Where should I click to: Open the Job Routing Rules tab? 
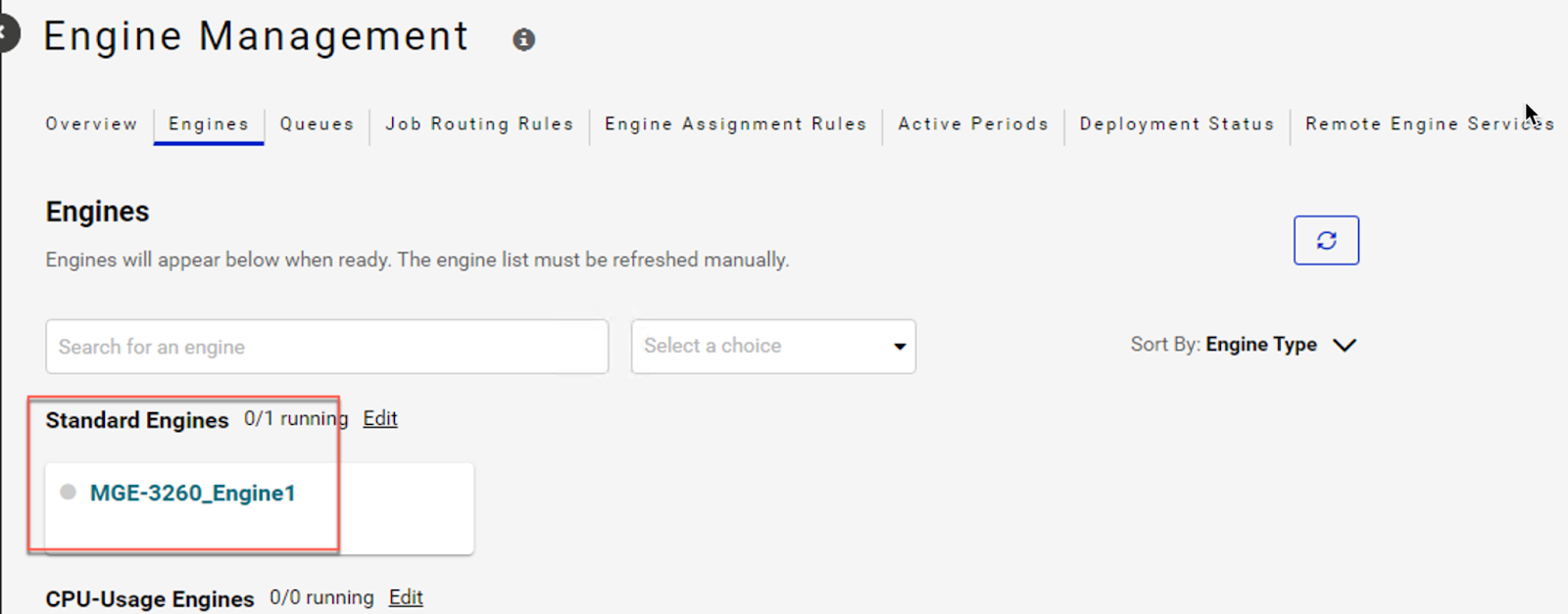pyautogui.click(x=479, y=124)
